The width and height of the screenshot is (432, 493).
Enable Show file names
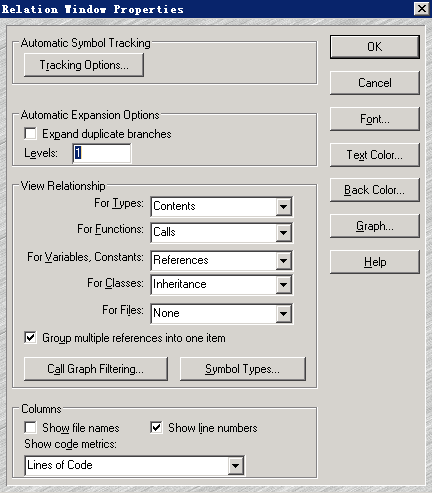(x=30, y=427)
